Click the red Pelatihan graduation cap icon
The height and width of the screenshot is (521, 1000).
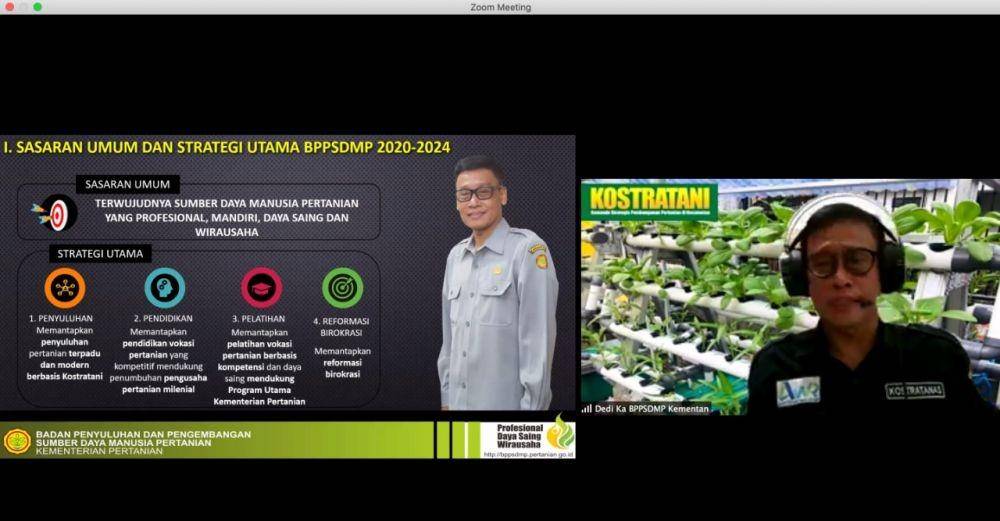tap(261, 288)
